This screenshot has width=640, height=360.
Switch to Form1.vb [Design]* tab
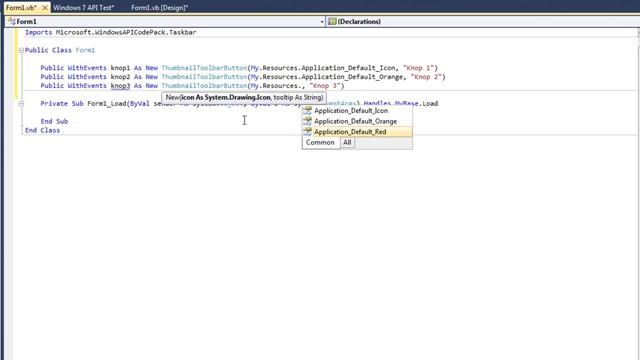click(160, 7)
